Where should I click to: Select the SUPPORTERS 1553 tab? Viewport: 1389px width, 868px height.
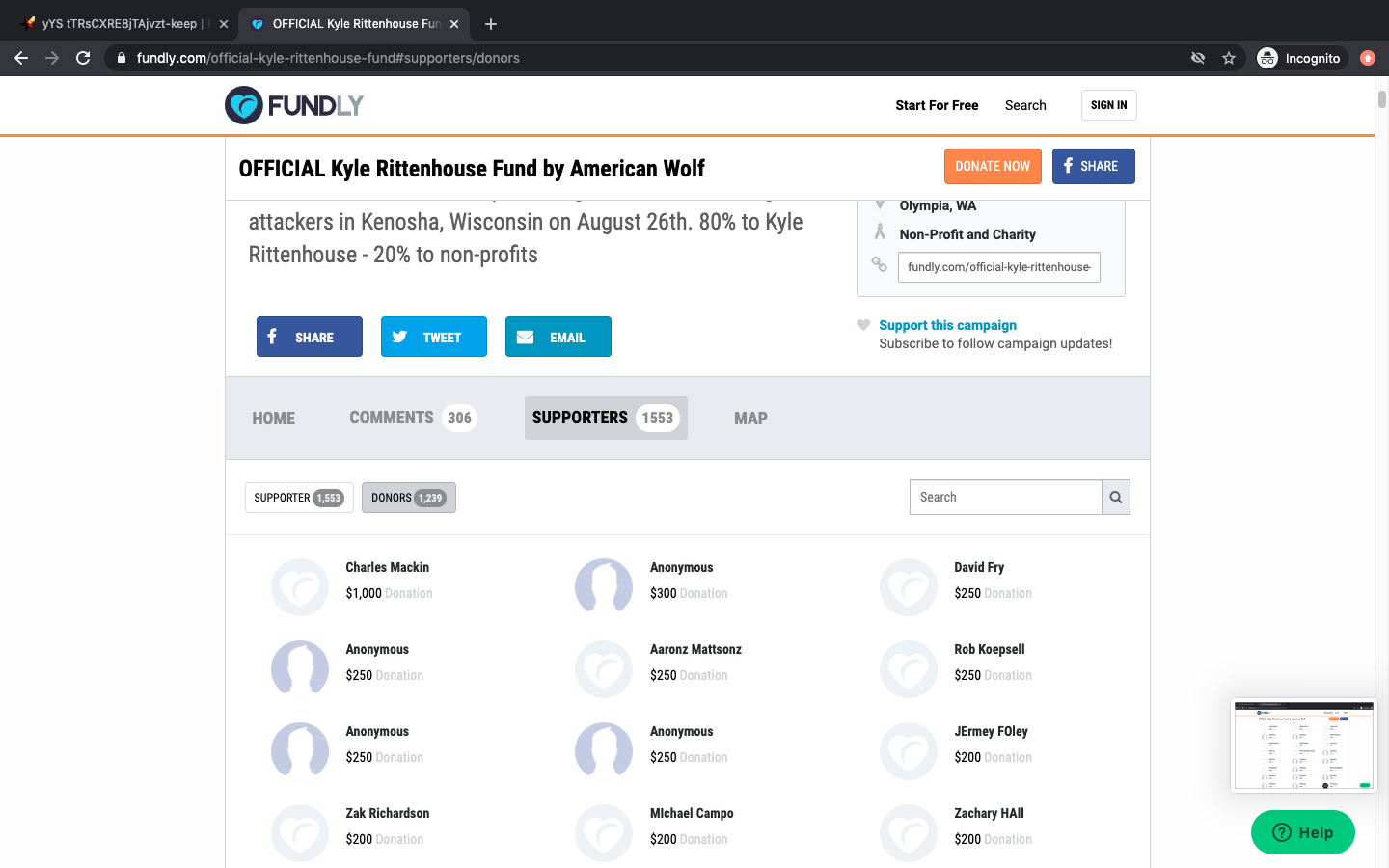click(606, 418)
